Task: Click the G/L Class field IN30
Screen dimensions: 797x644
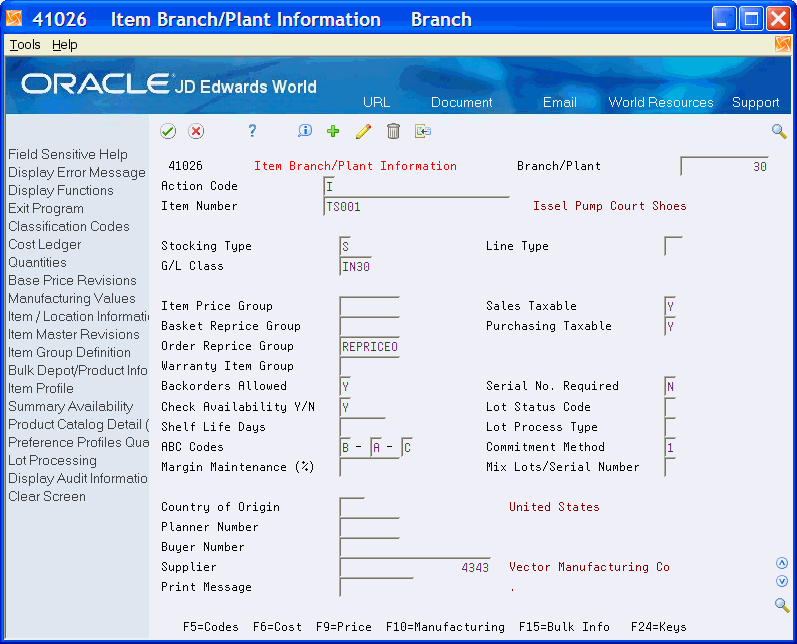Action: tap(355, 266)
